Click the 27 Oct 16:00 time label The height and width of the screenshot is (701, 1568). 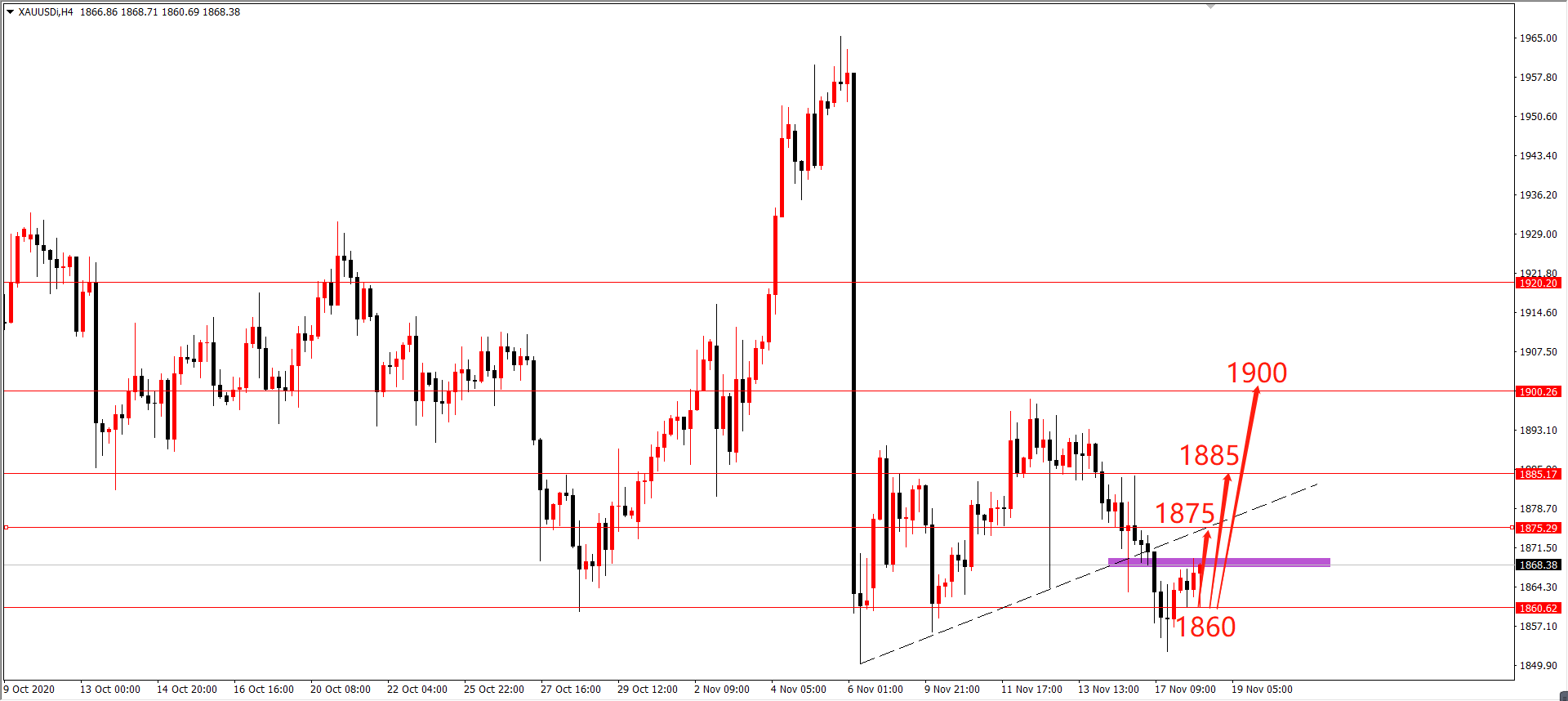(571, 690)
